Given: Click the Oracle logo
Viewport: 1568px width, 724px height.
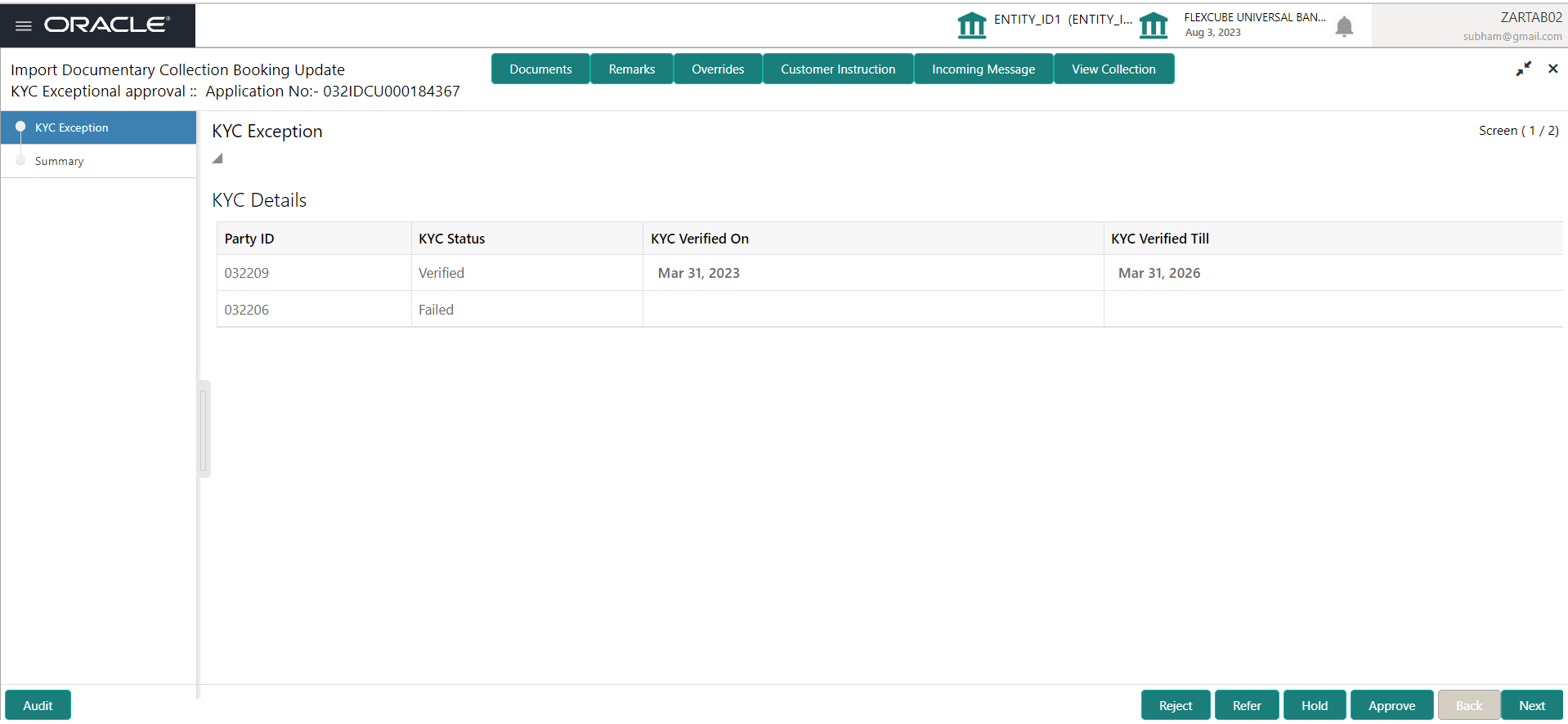Looking at the screenshot, I should (x=107, y=25).
